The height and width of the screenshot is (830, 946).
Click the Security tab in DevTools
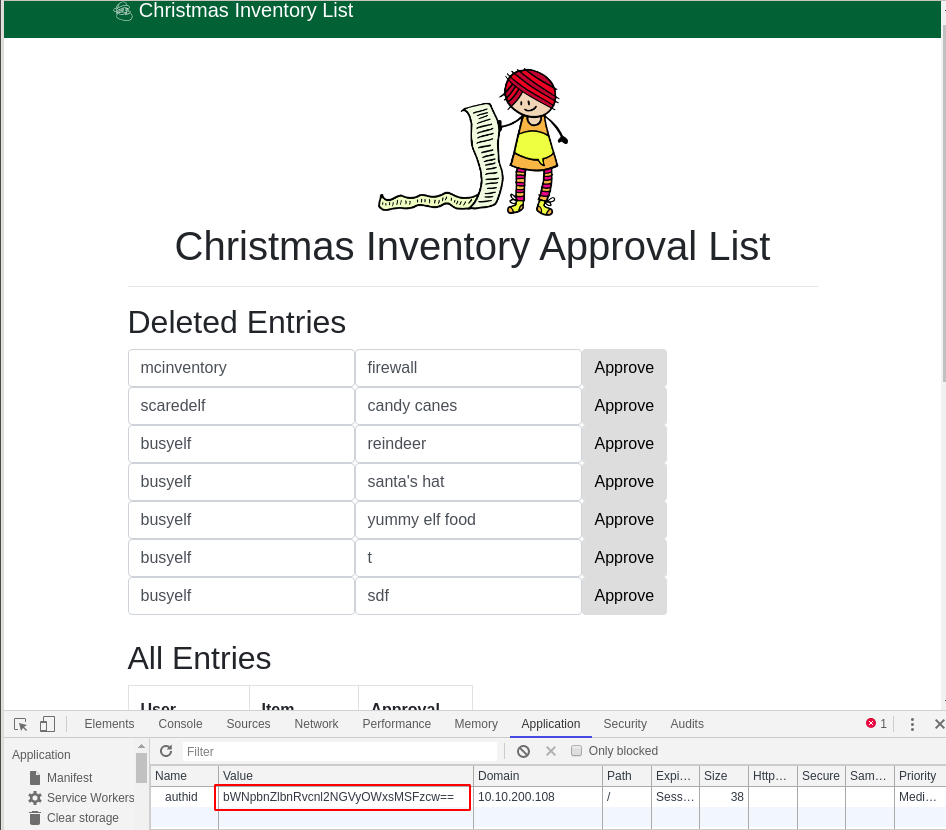tap(625, 724)
